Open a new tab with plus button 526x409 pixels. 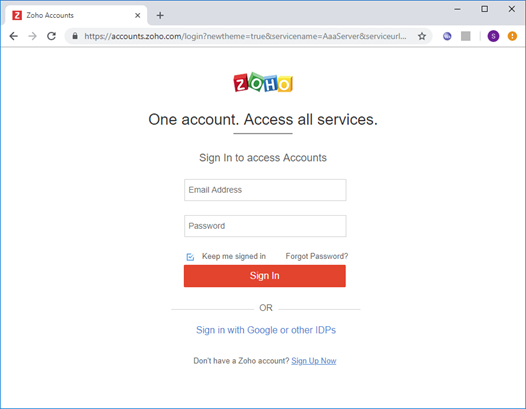tap(160, 15)
